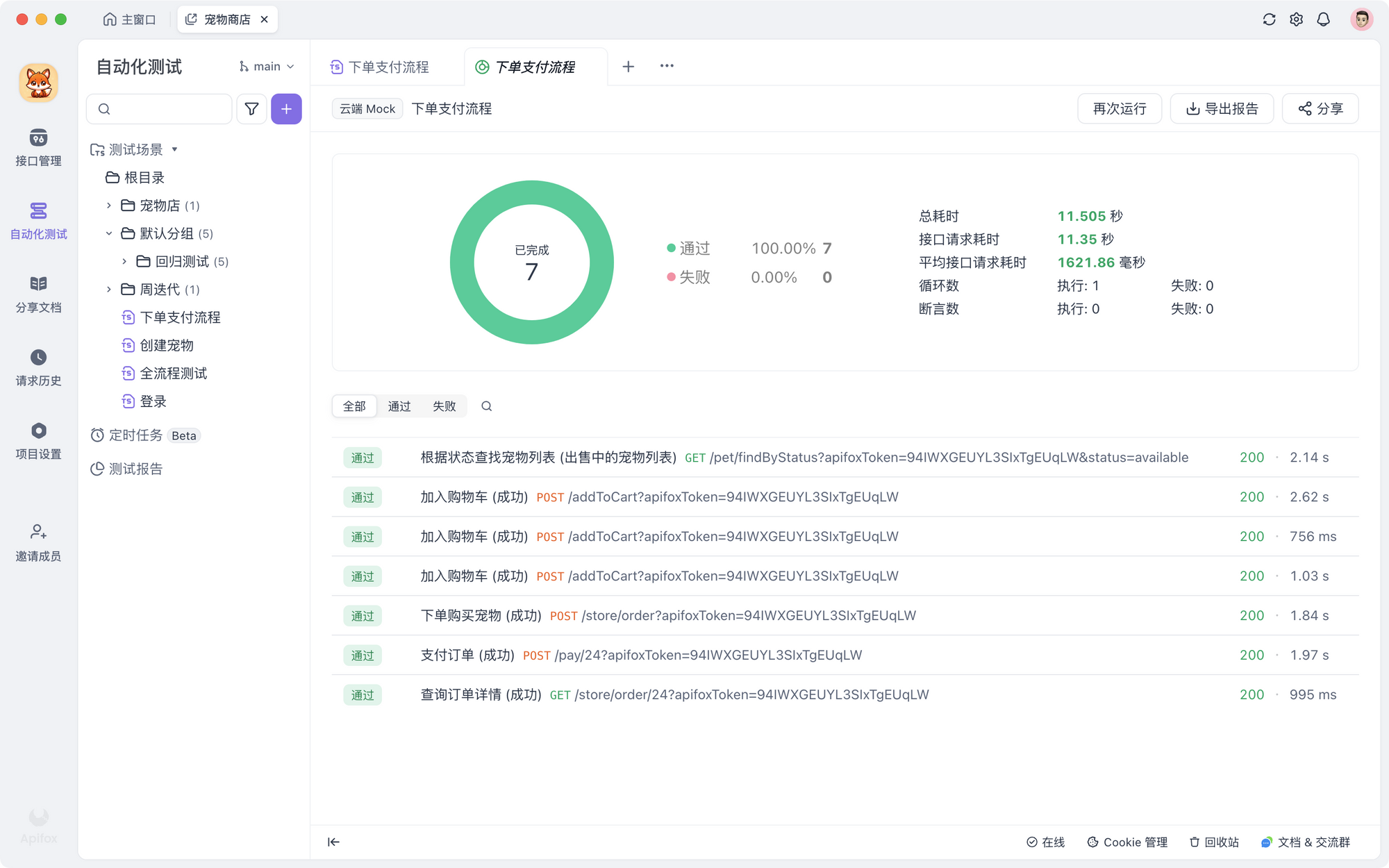The image size is (1389, 868).
Task: Click the 导出报告 button
Action: 1222,108
